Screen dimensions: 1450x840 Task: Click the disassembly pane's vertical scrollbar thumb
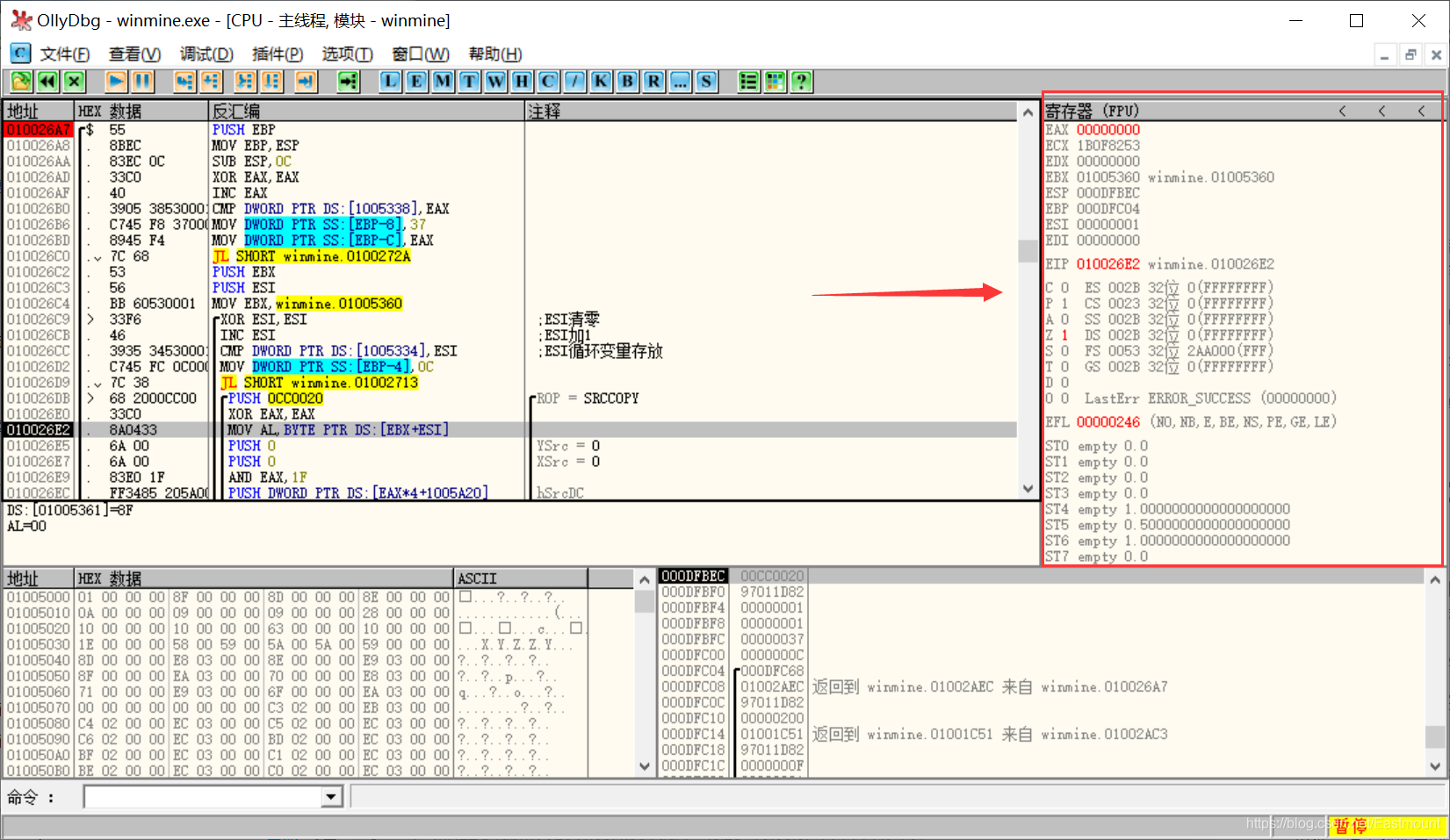(x=1028, y=251)
